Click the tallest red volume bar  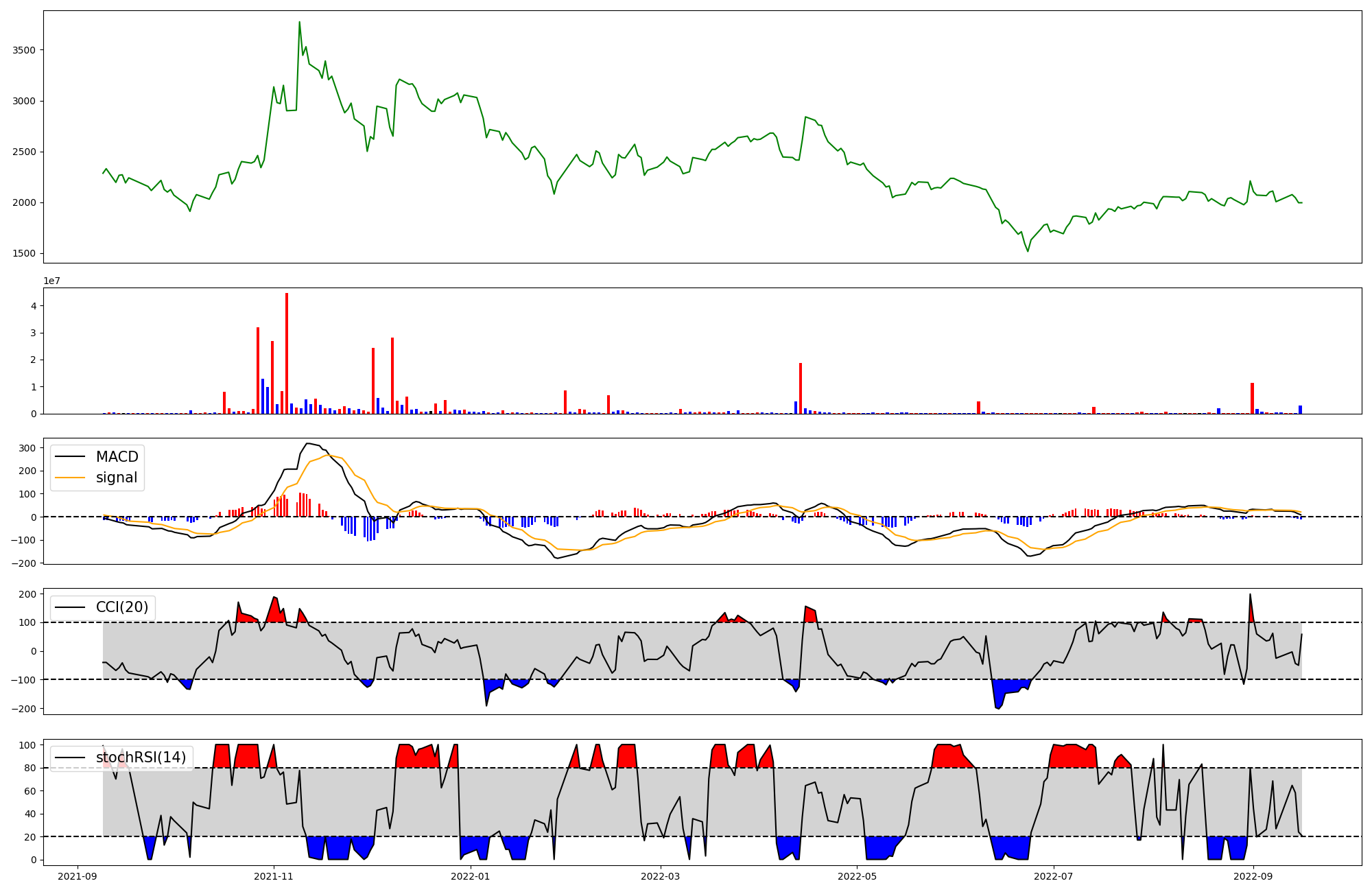[x=287, y=353]
